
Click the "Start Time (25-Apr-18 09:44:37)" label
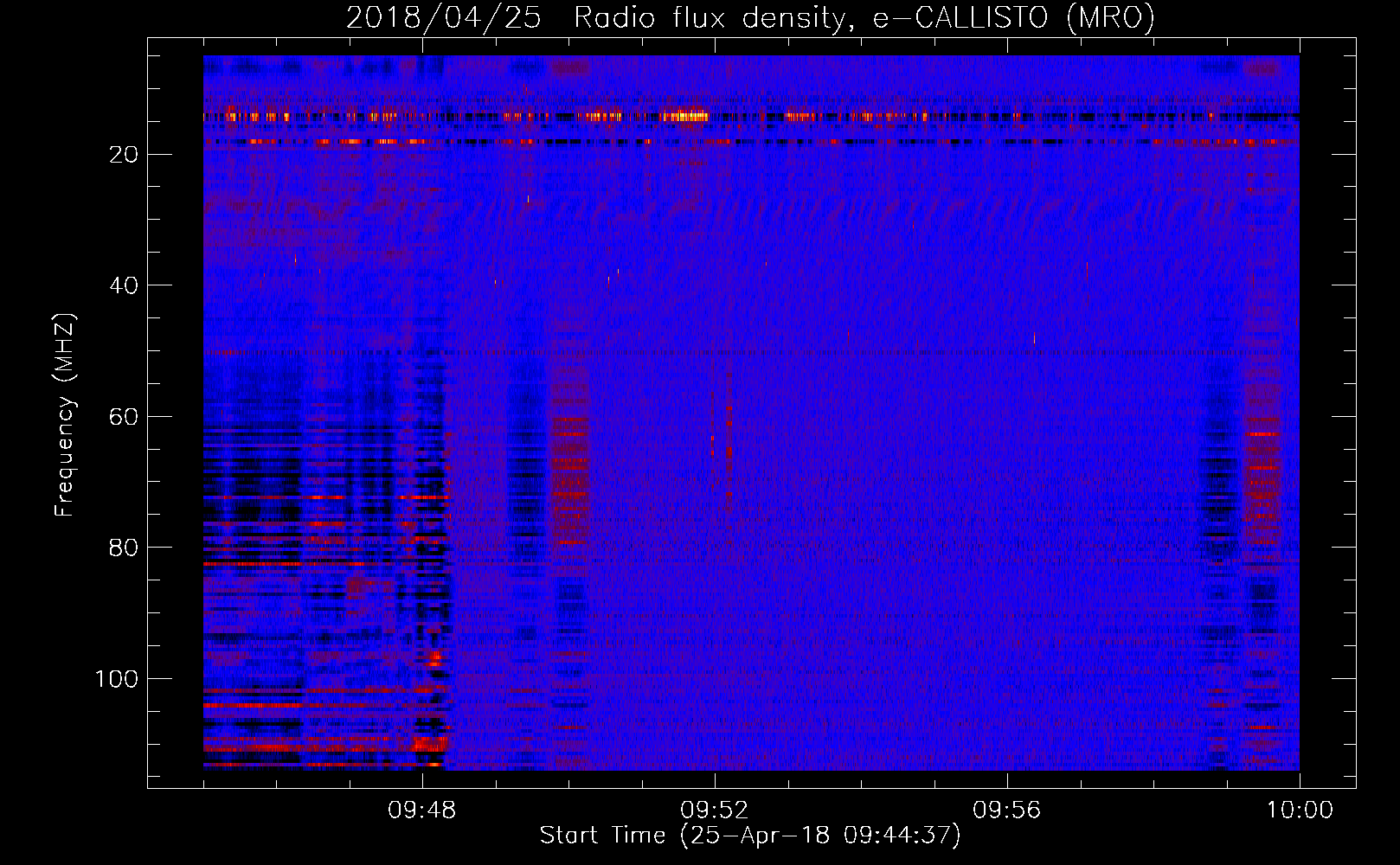click(x=750, y=835)
